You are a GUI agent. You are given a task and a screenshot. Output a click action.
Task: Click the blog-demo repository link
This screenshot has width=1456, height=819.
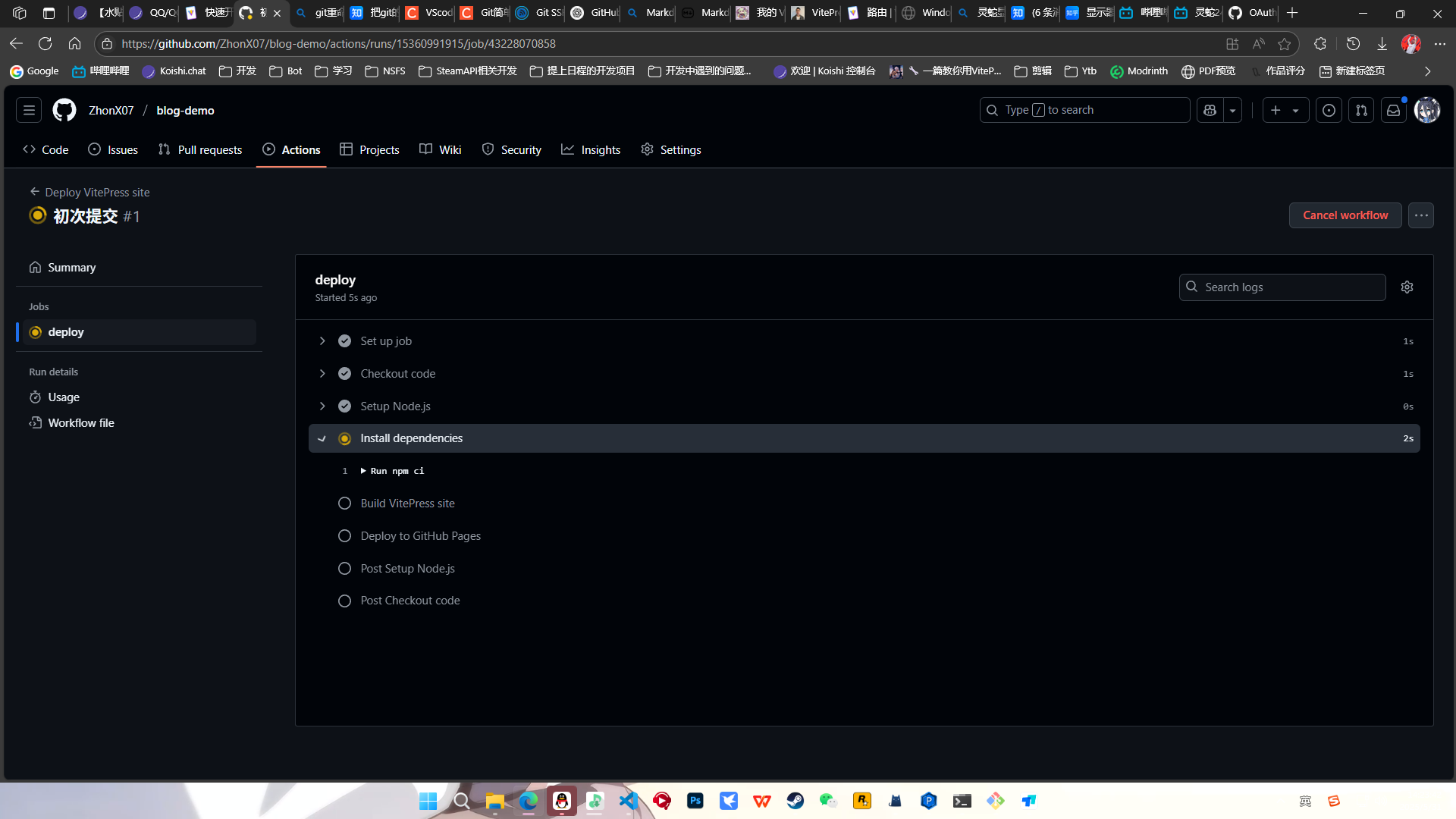(x=185, y=110)
